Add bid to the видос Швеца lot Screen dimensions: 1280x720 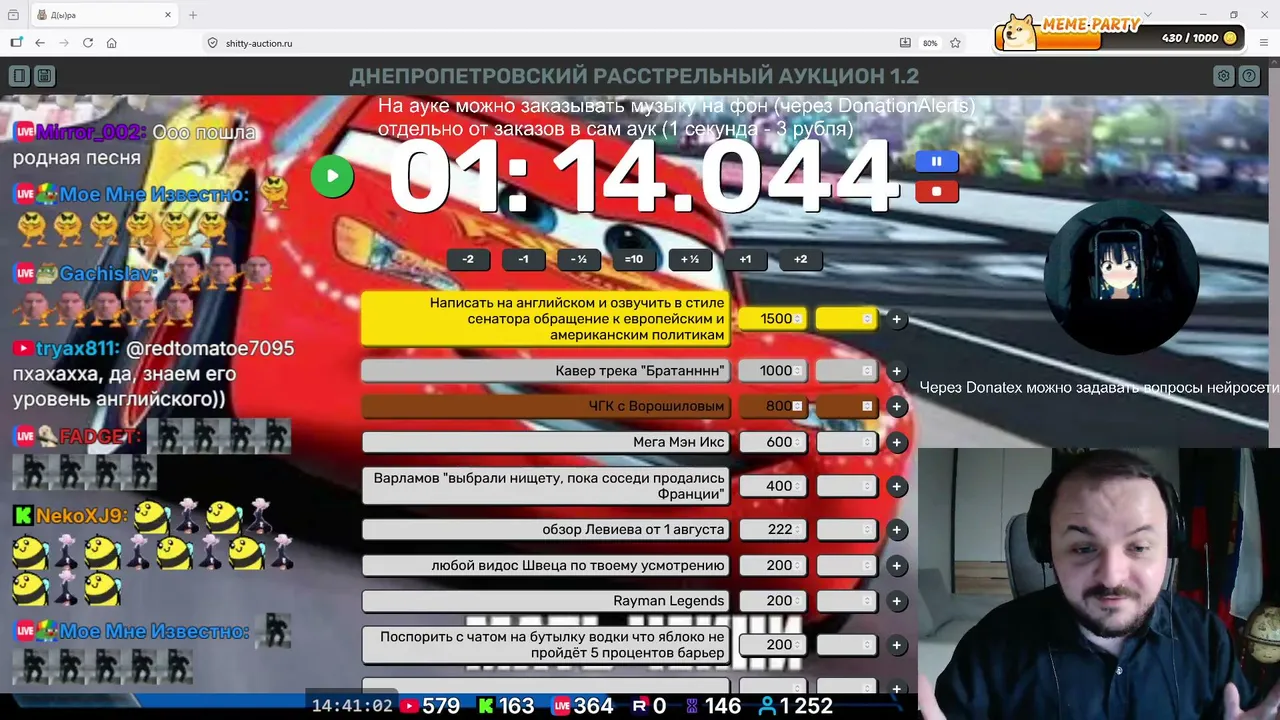897,566
